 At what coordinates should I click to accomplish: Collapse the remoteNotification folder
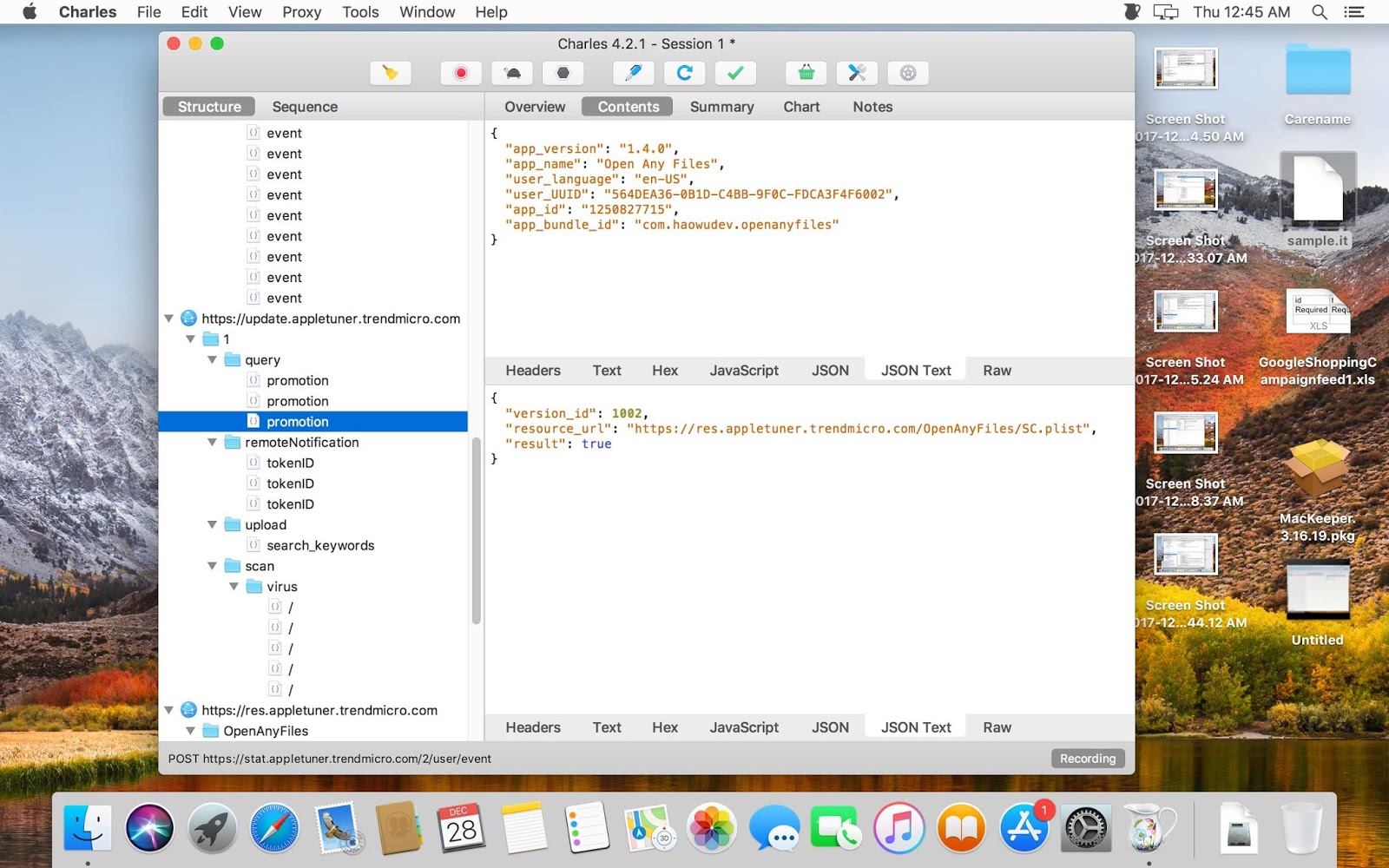coord(213,442)
